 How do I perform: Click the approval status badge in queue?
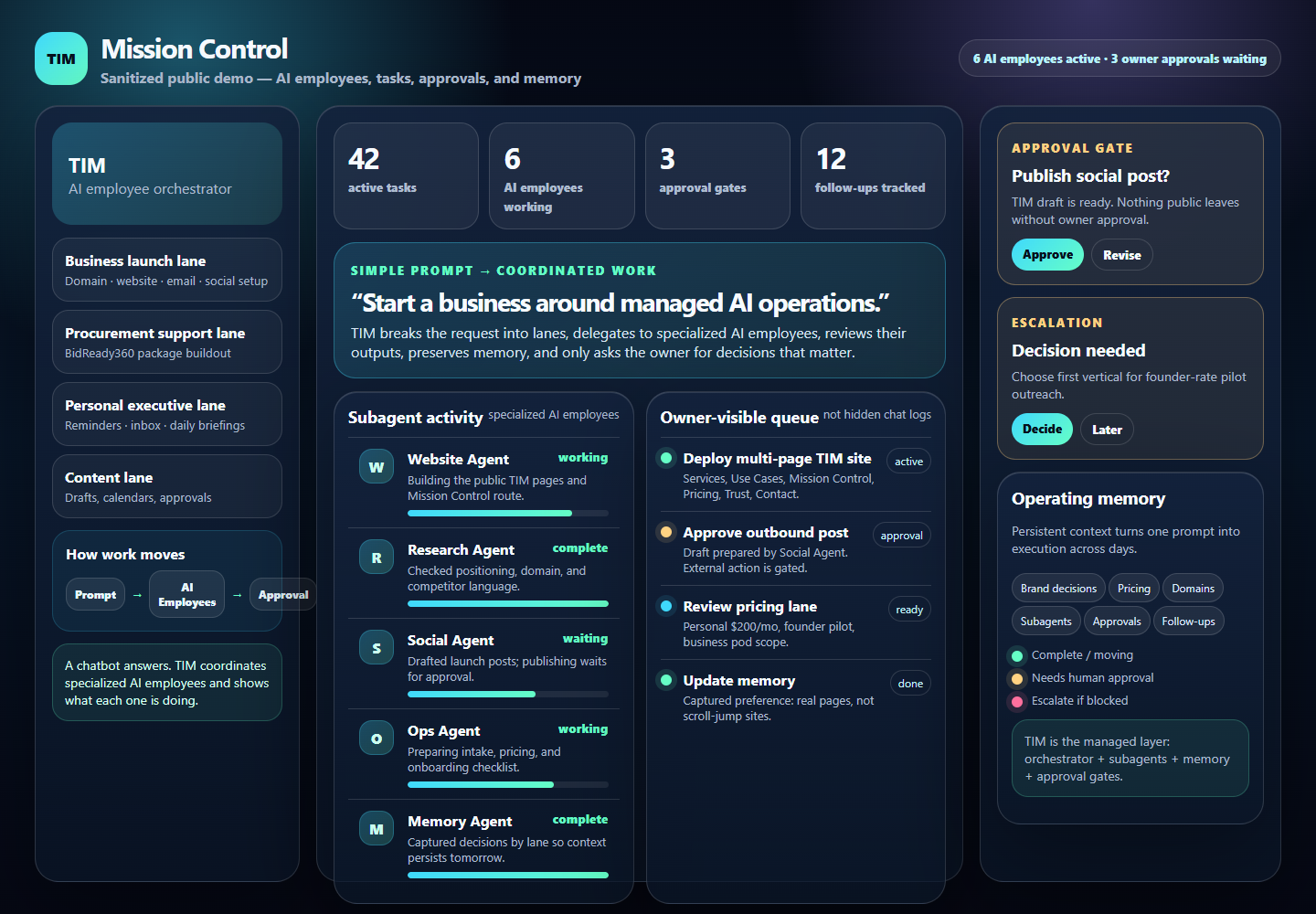(x=902, y=536)
